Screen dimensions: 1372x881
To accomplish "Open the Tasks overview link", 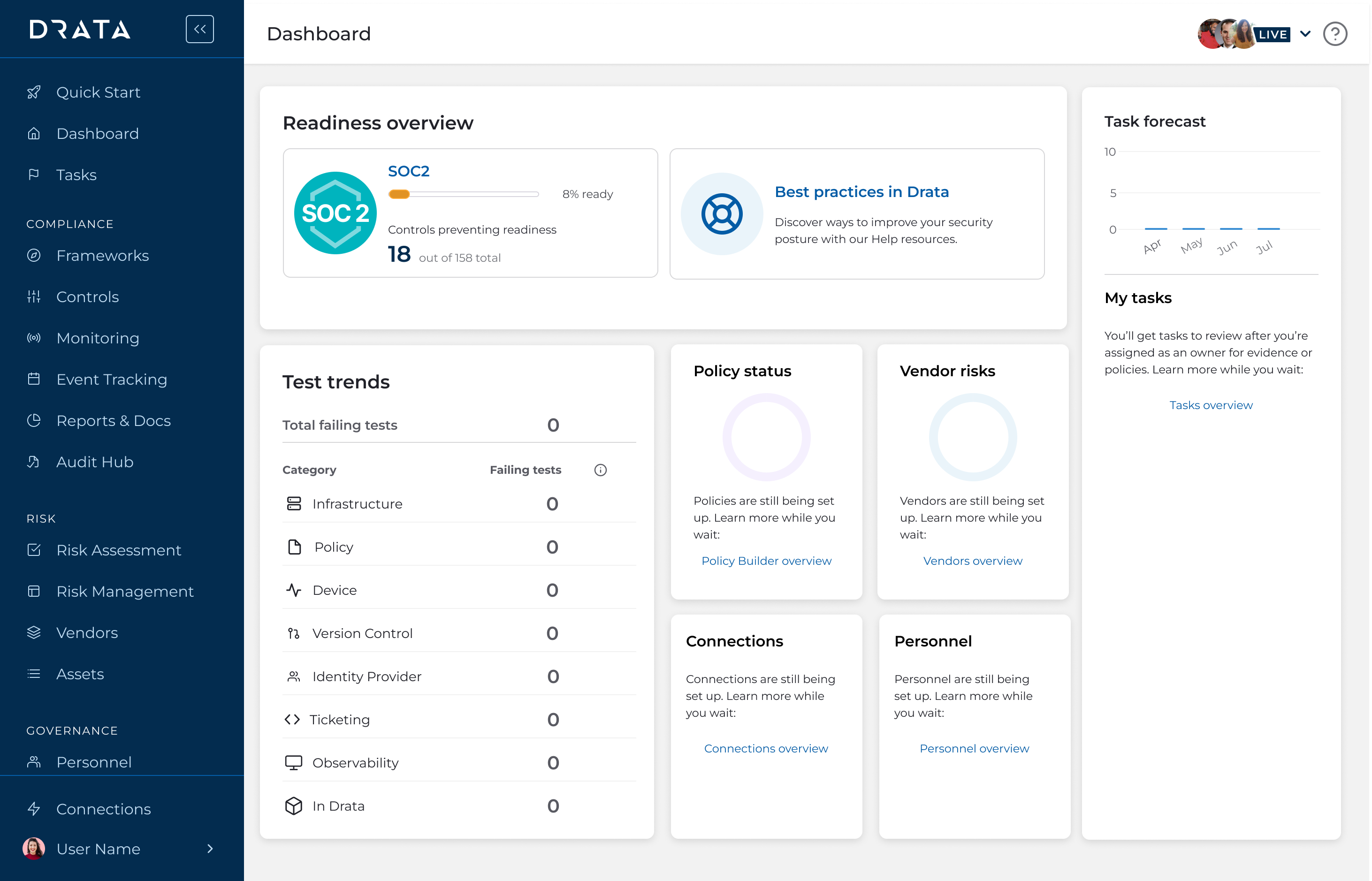I will [x=1211, y=405].
